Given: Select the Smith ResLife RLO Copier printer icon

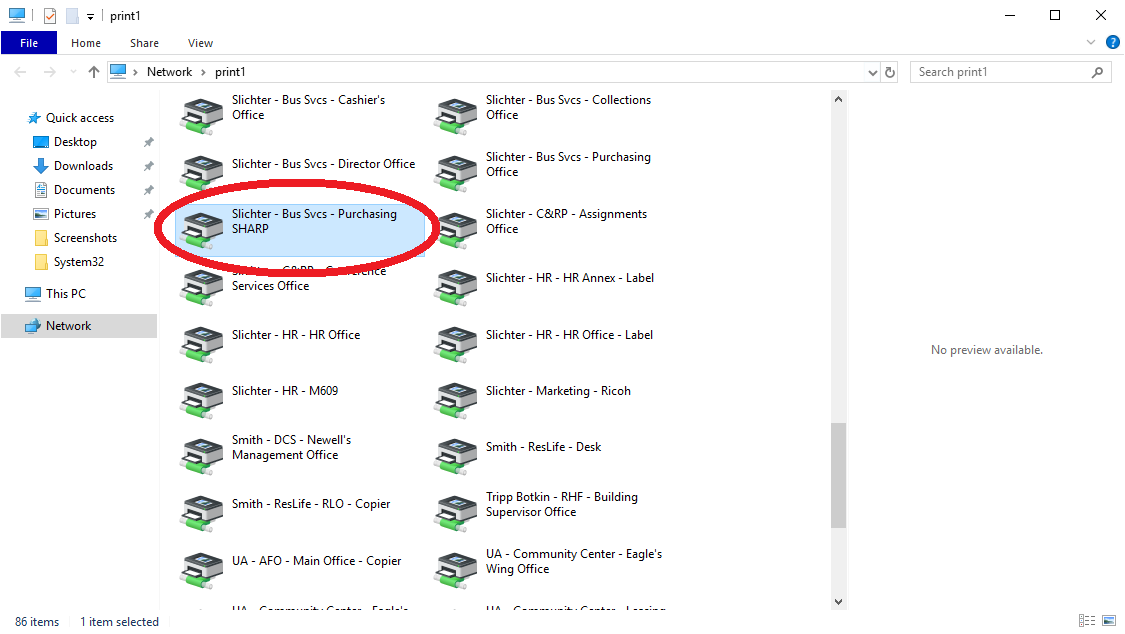Looking at the screenshot, I should click(202, 514).
